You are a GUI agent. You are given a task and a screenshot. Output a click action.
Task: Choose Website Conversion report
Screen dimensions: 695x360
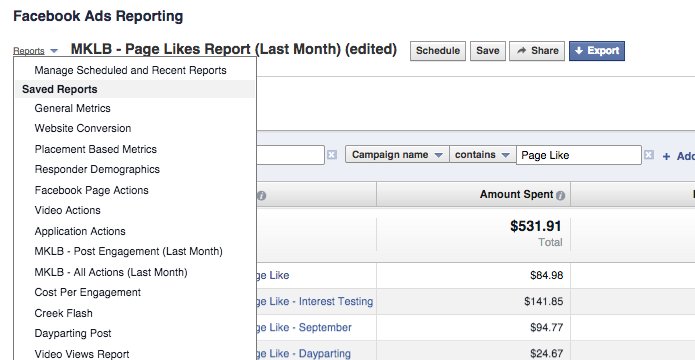click(x=83, y=128)
